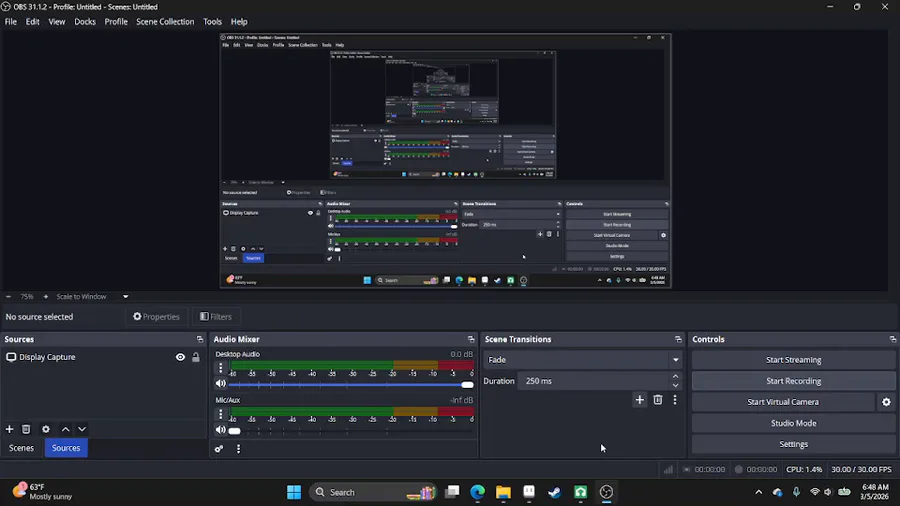Open the Help menu

(x=239, y=22)
